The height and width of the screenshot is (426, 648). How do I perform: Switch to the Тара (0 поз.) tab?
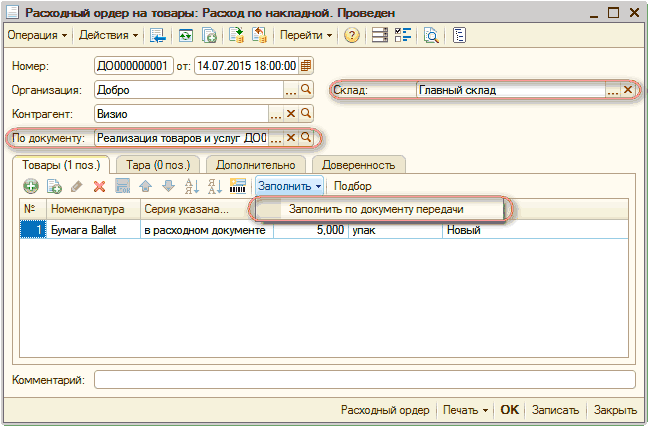pos(158,164)
